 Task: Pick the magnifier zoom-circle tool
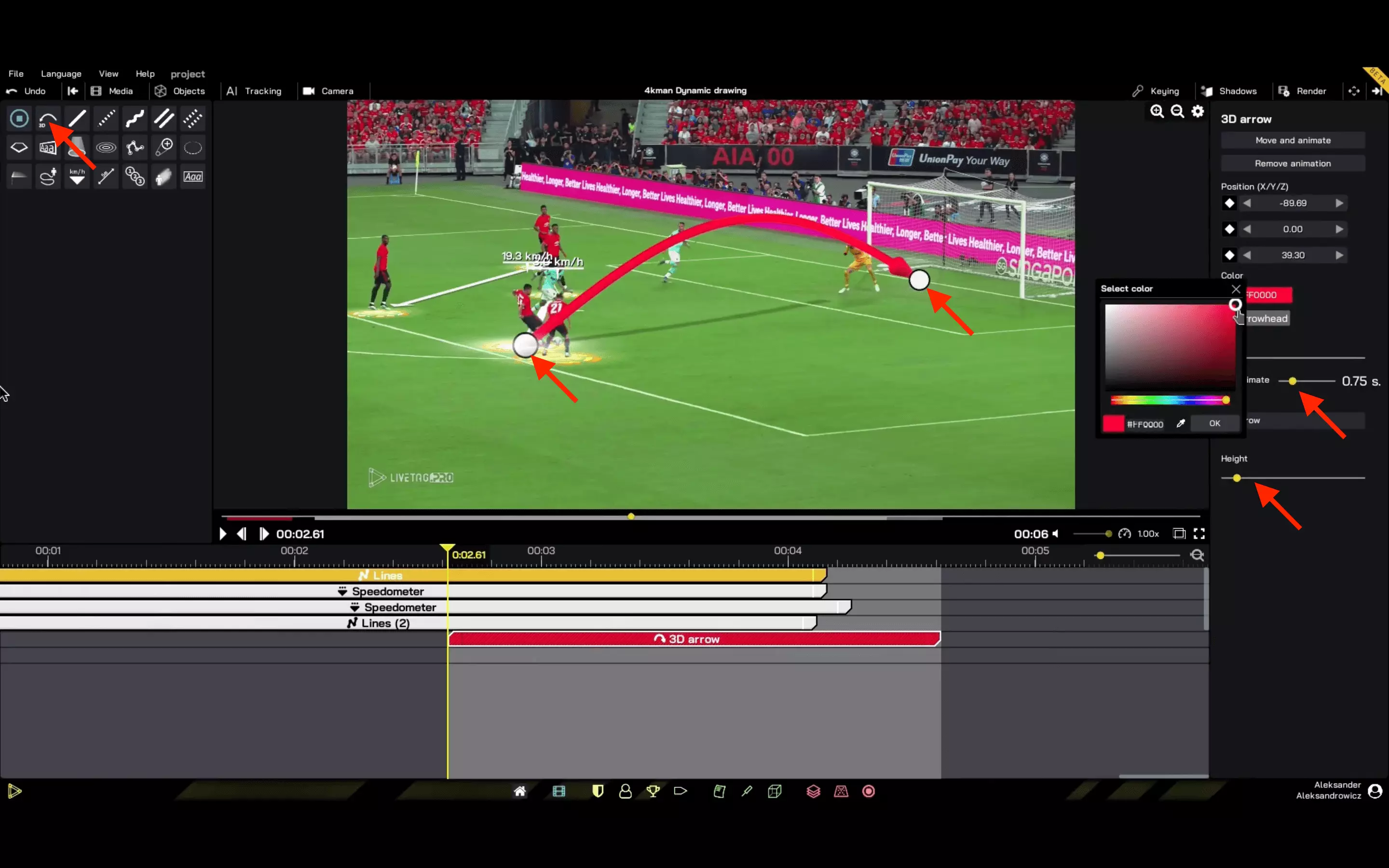pyautogui.click(x=164, y=148)
